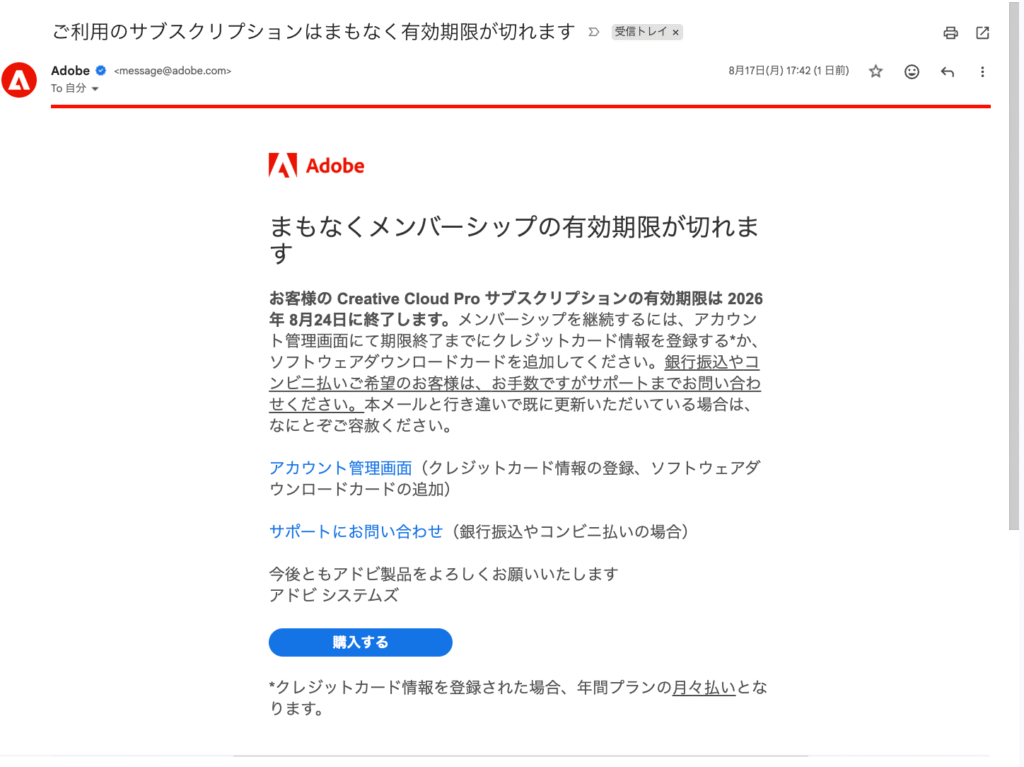The image size is (1024, 767).
Task: Click underlined 銀行振込やコンビニ払い support text
Action: 515,383
